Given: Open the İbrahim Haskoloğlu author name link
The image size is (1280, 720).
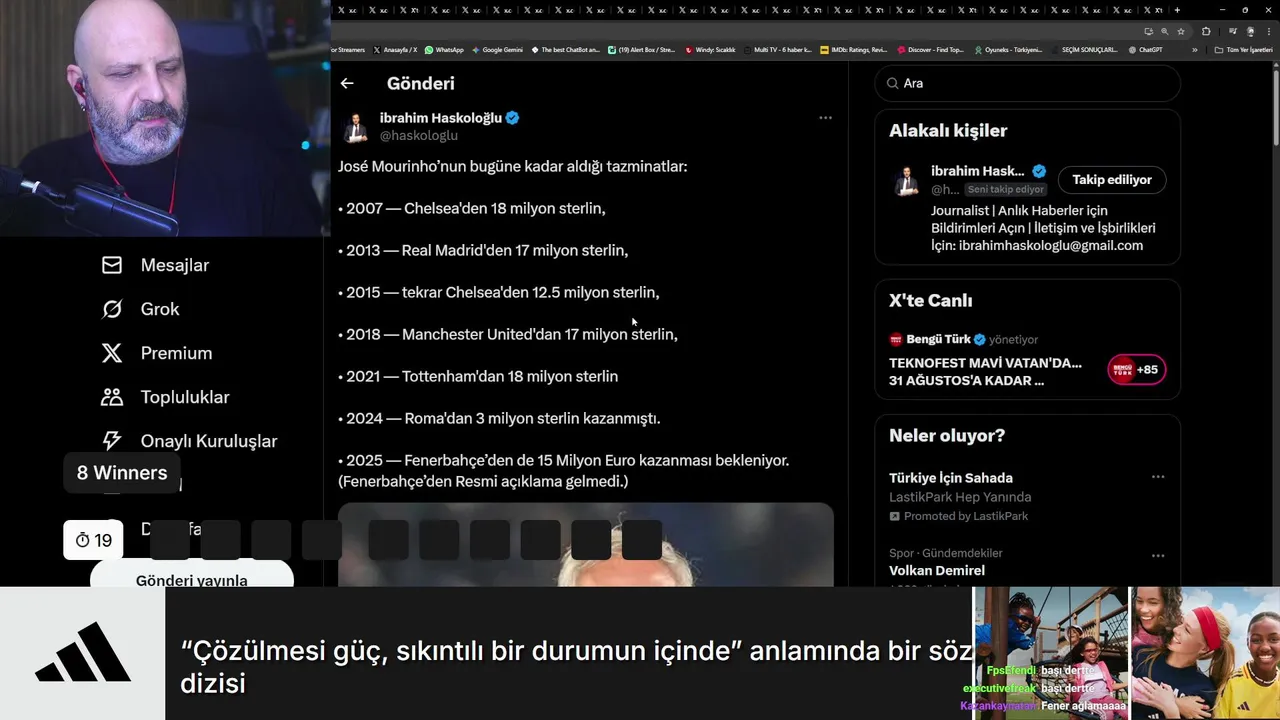Looking at the screenshot, I should click(440, 118).
